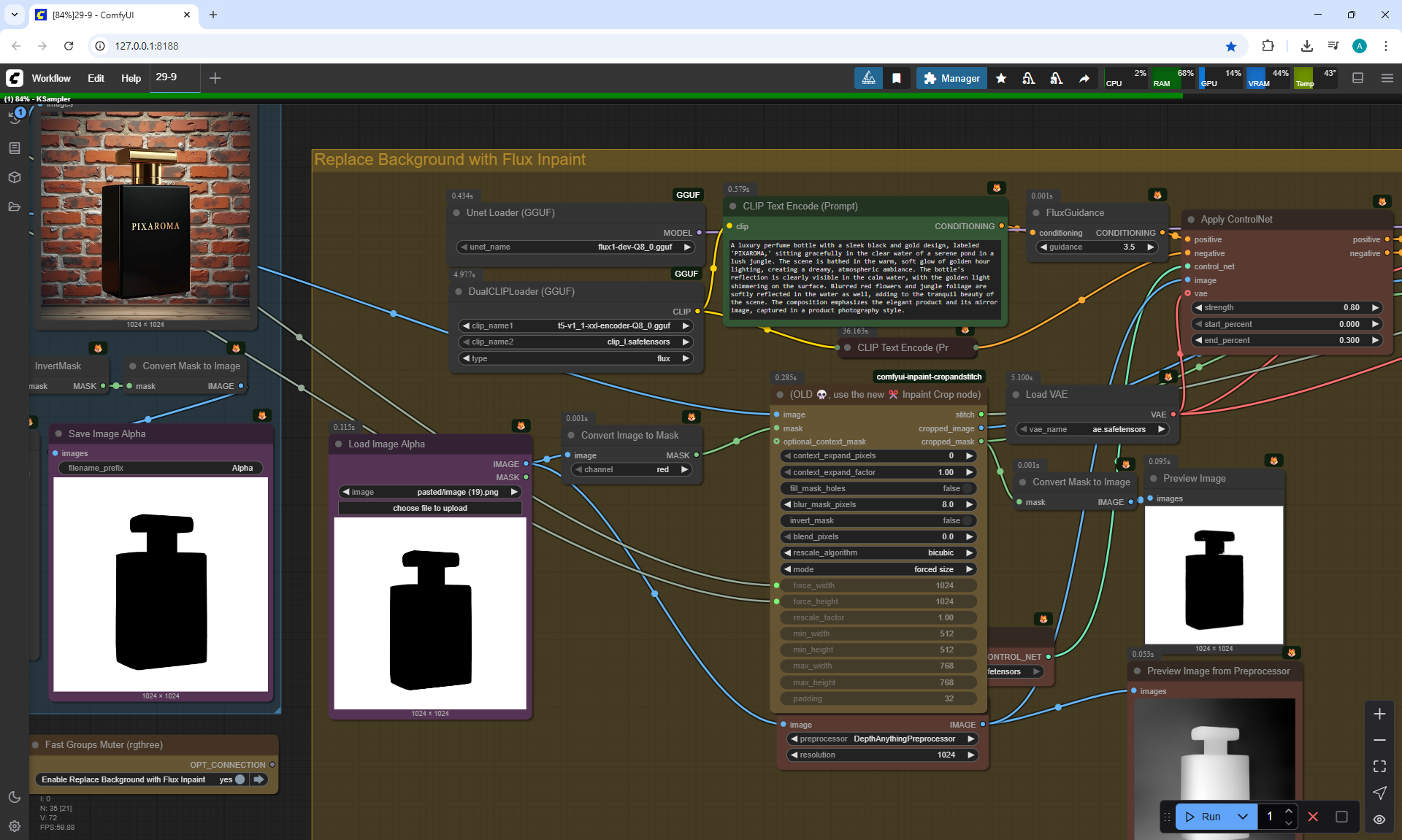Open the Workflow menu
The image size is (1402, 840).
(51, 78)
